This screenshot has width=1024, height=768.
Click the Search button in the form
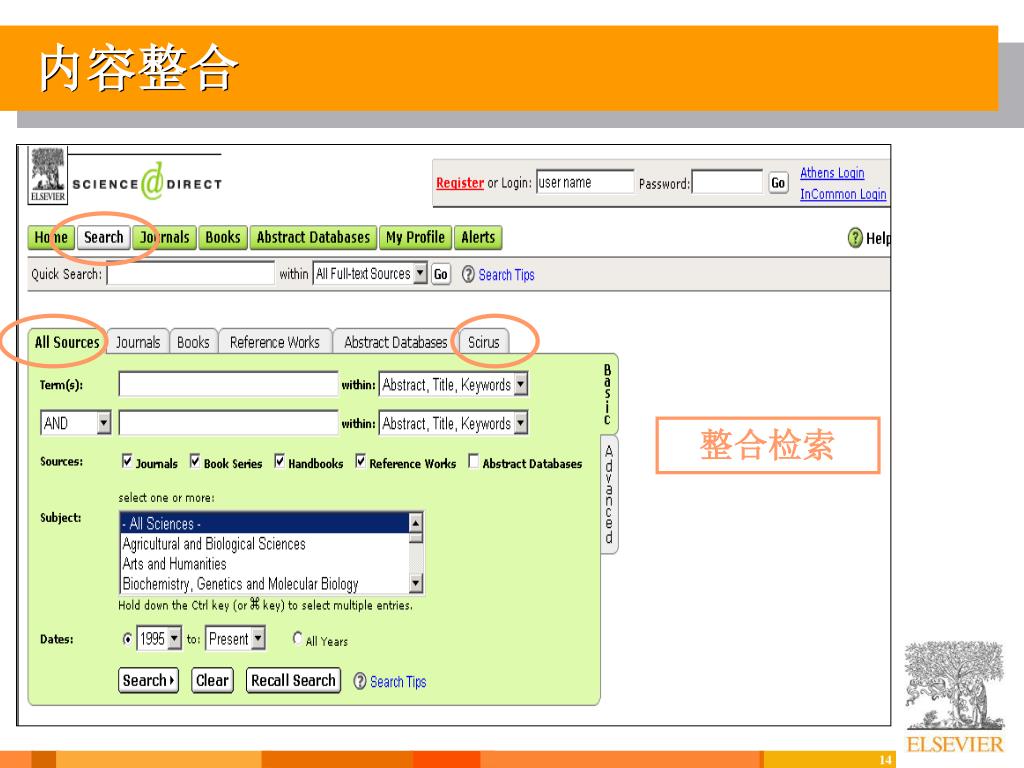(148, 680)
